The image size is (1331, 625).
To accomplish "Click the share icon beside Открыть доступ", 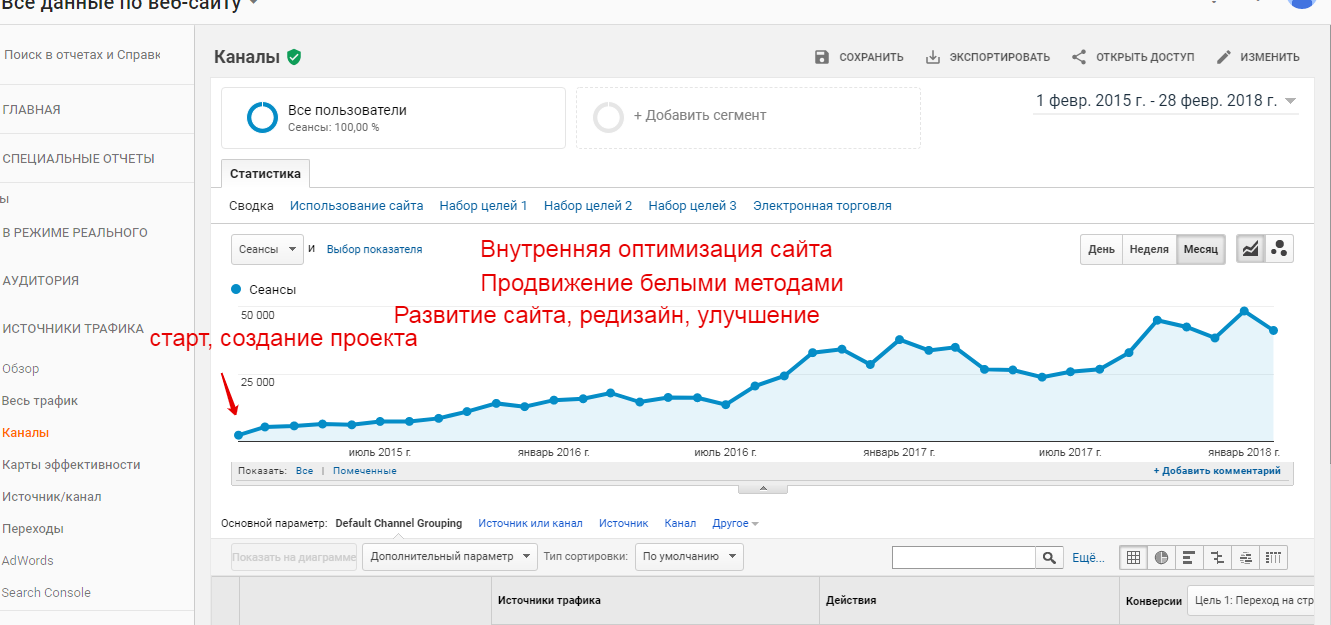I will coord(1079,57).
